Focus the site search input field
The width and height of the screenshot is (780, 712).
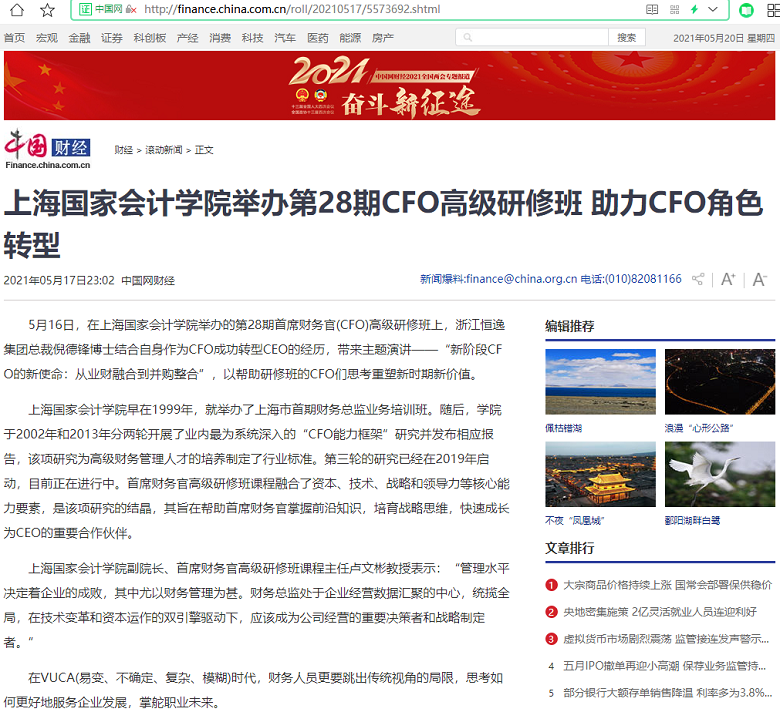tap(532, 38)
